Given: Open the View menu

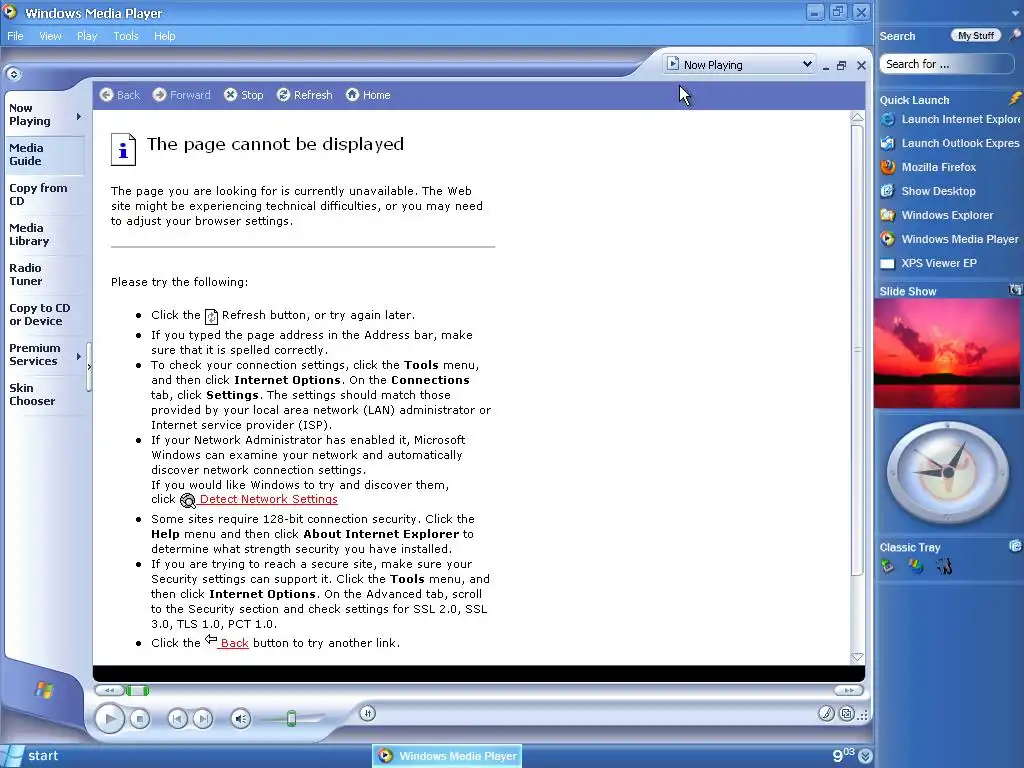Looking at the screenshot, I should (x=50, y=36).
